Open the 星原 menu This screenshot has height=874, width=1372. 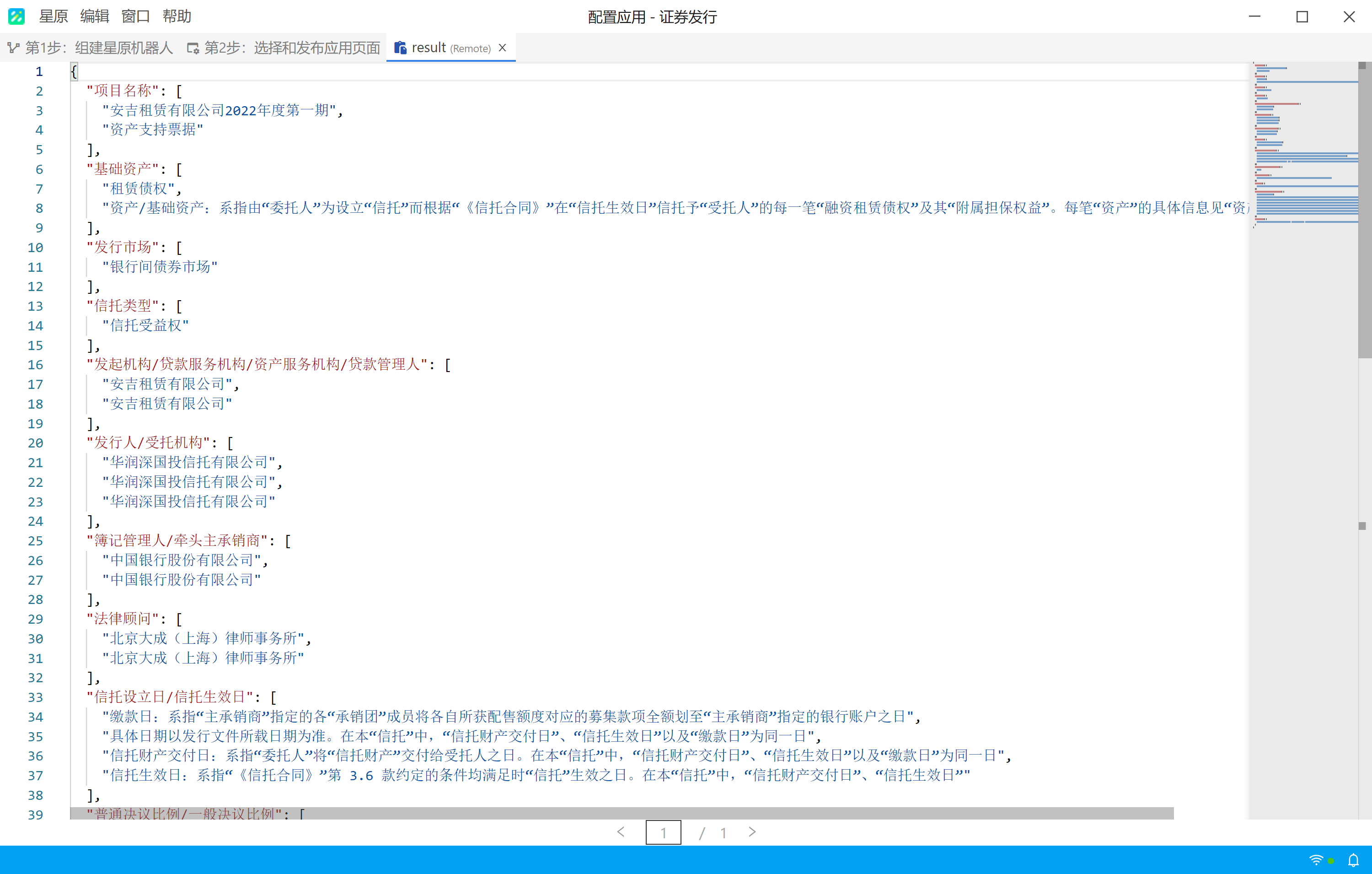pos(54,16)
